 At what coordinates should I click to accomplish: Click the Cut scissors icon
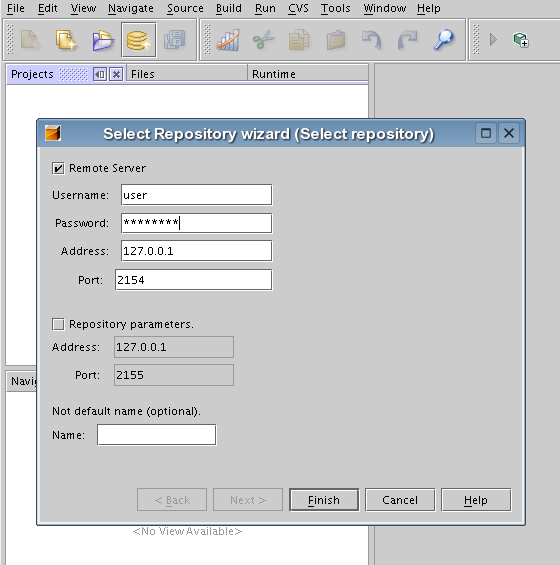(264, 40)
